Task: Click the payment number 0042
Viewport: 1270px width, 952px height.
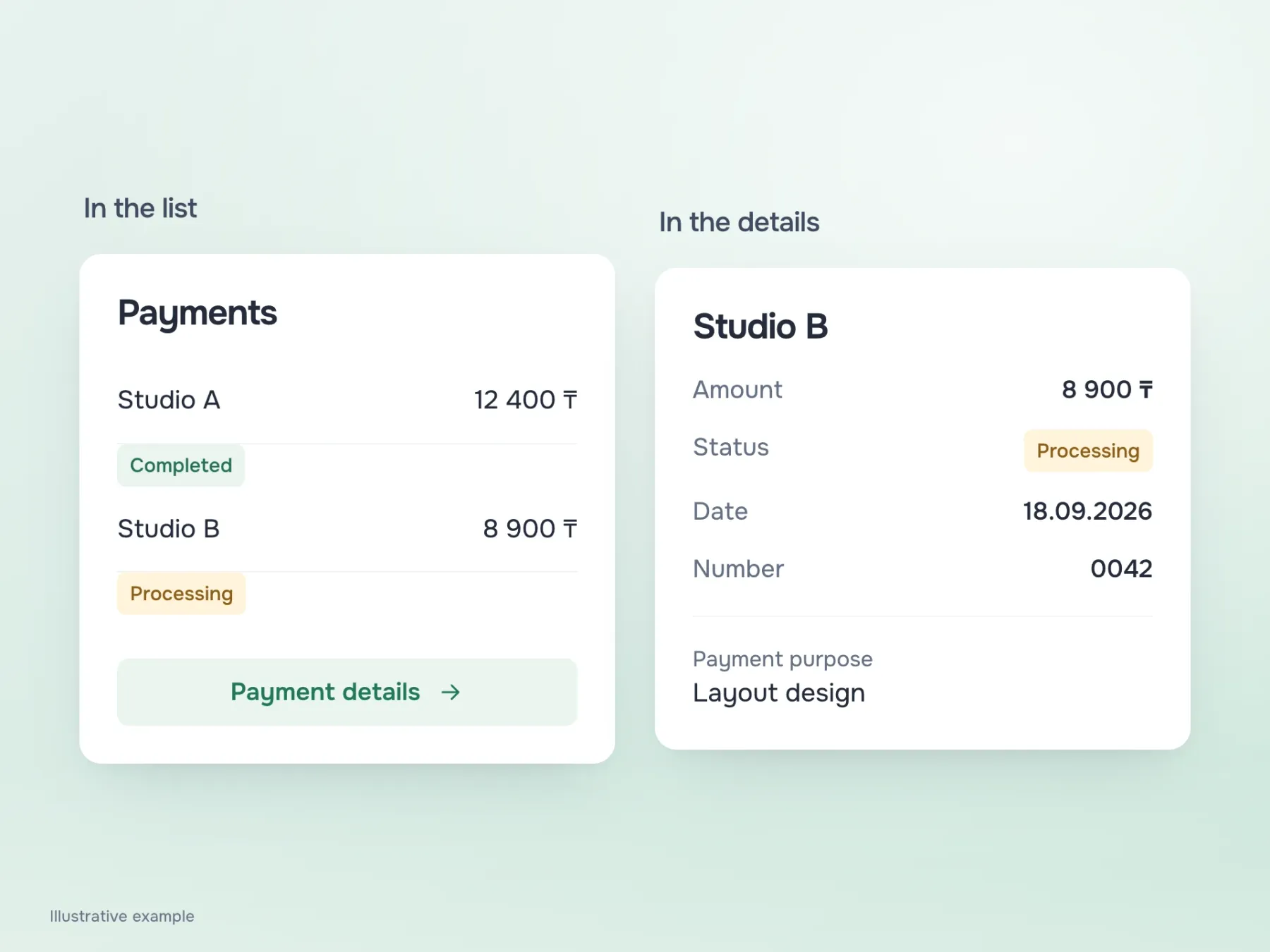Action: pyautogui.click(x=1121, y=568)
